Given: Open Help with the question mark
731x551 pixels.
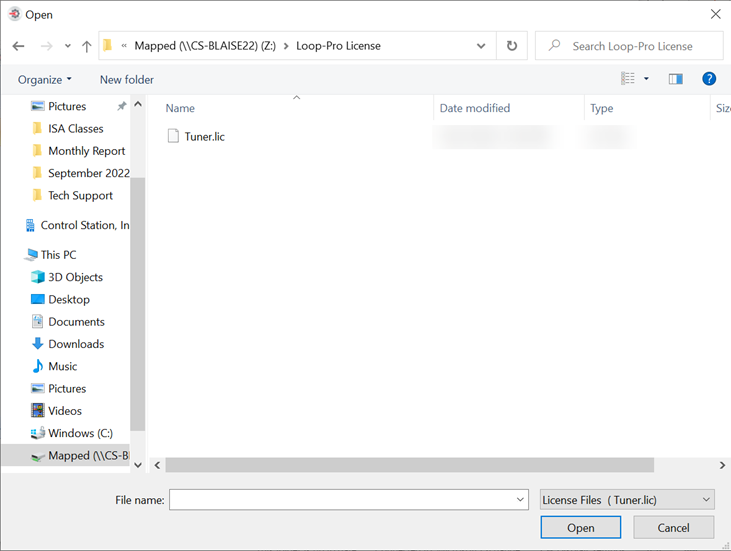Looking at the screenshot, I should [709, 79].
